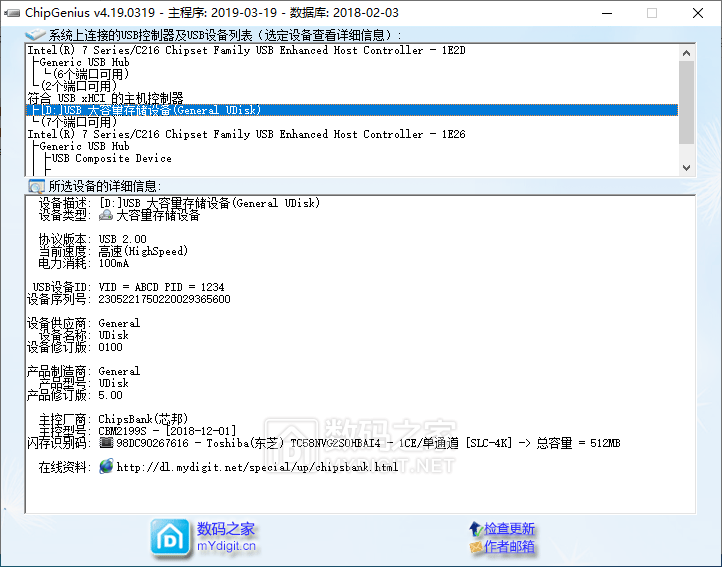Click the device list scrollbar thumb
Screen dimensions: 722x567
[687, 102]
